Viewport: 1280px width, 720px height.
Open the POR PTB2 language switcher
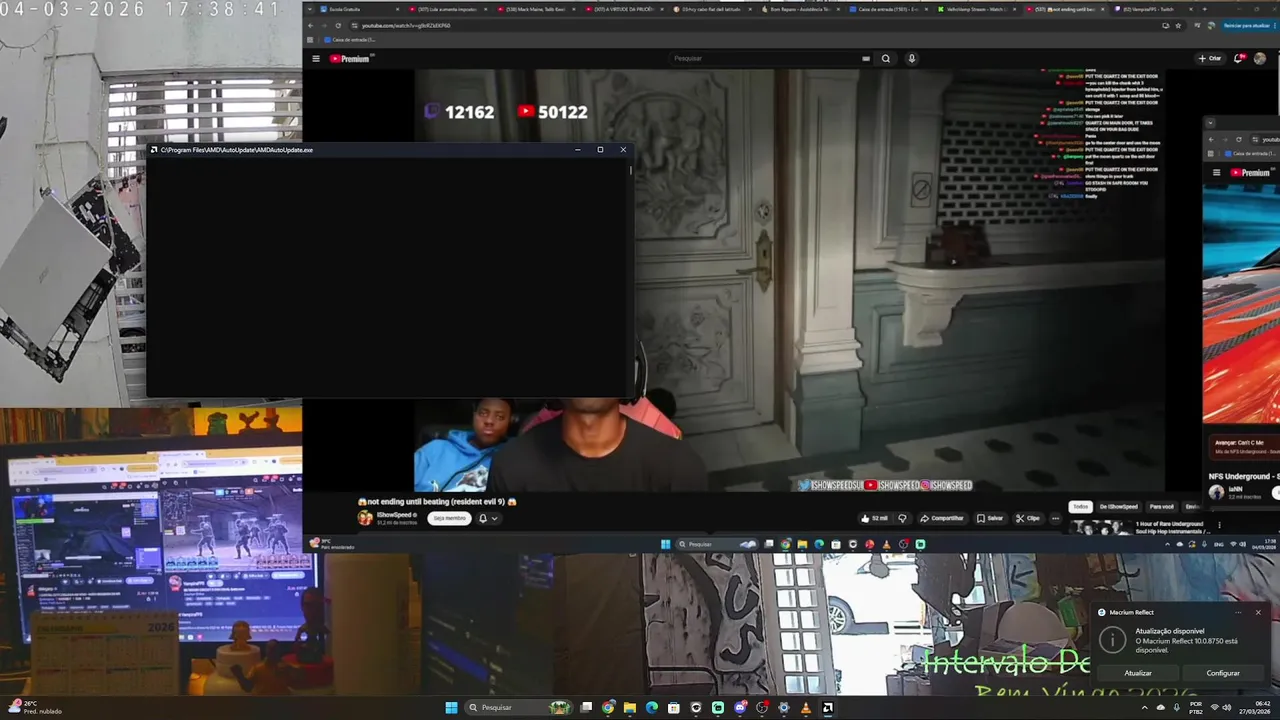pos(1196,707)
